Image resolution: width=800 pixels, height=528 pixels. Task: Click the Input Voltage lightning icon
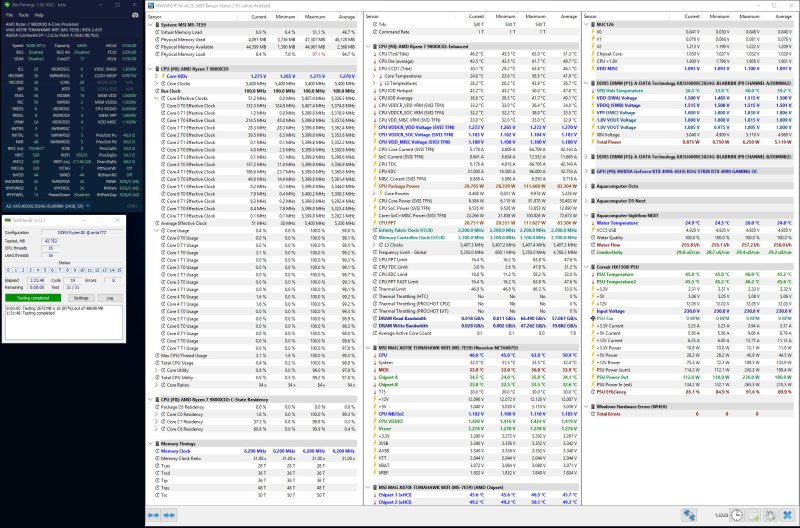click(x=593, y=311)
